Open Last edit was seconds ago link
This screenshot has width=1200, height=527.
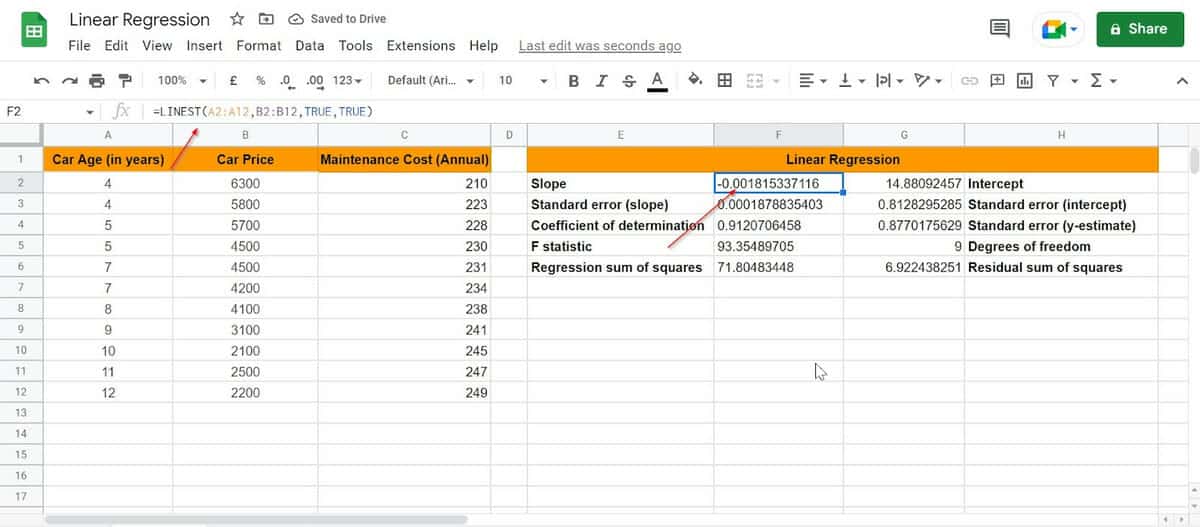pyautogui.click(x=600, y=46)
